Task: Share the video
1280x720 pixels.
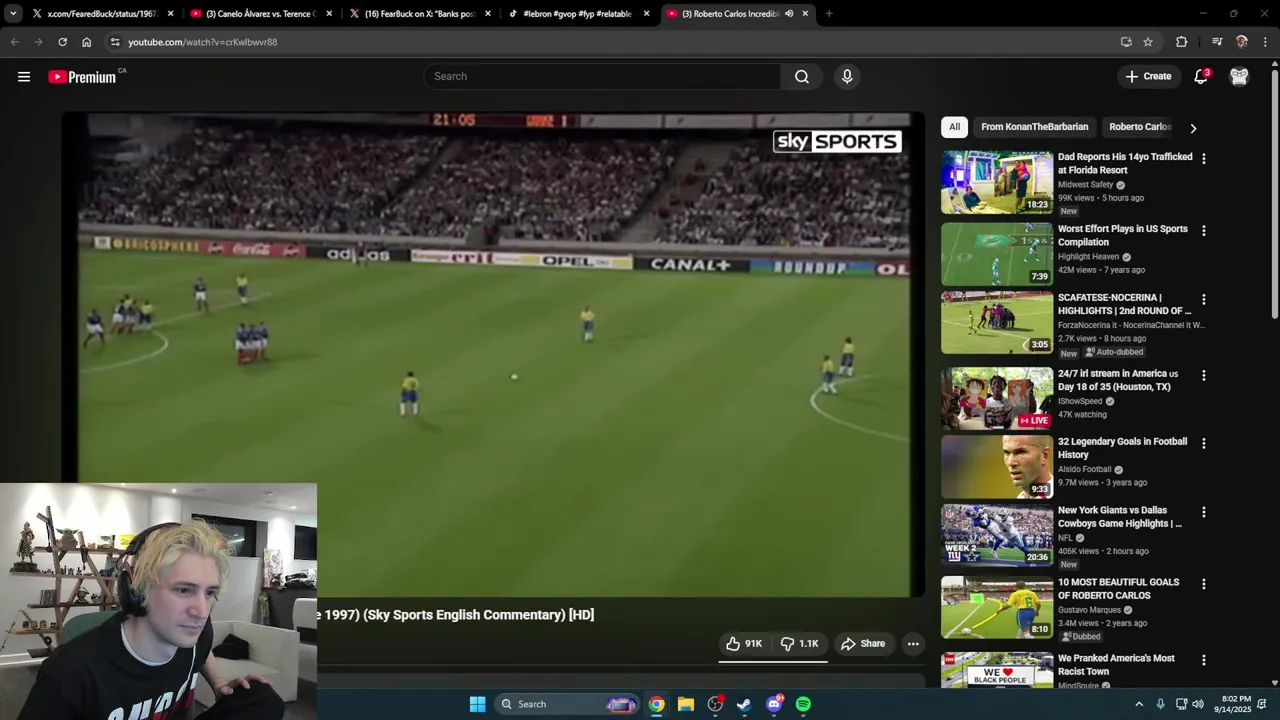Action: click(x=863, y=644)
